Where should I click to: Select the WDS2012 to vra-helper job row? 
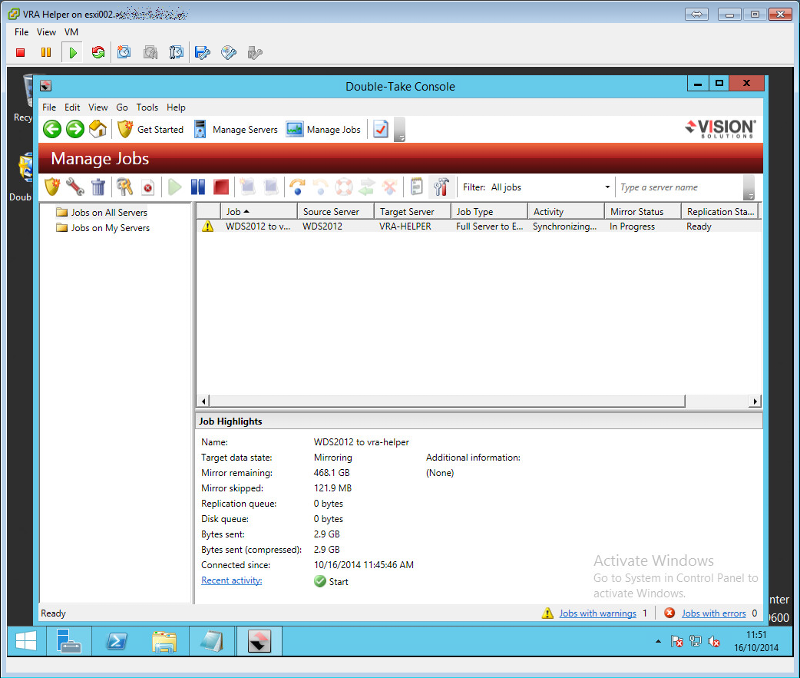(x=479, y=226)
